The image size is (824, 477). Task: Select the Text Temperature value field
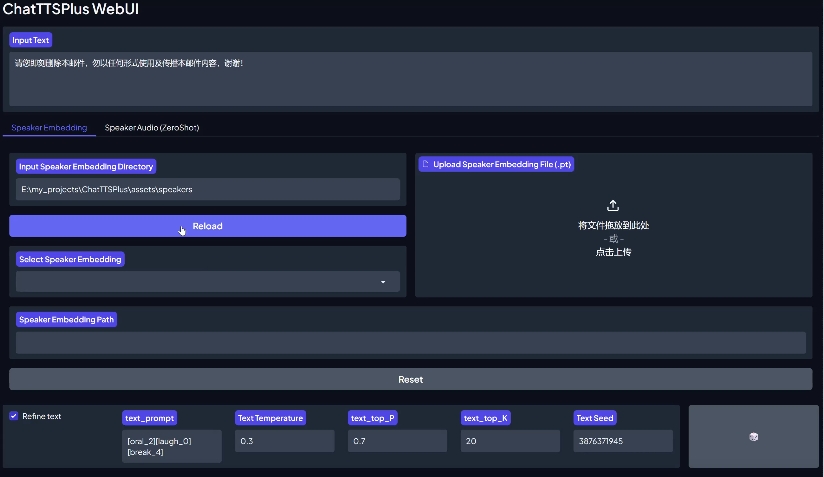pyautogui.click(x=284, y=441)
